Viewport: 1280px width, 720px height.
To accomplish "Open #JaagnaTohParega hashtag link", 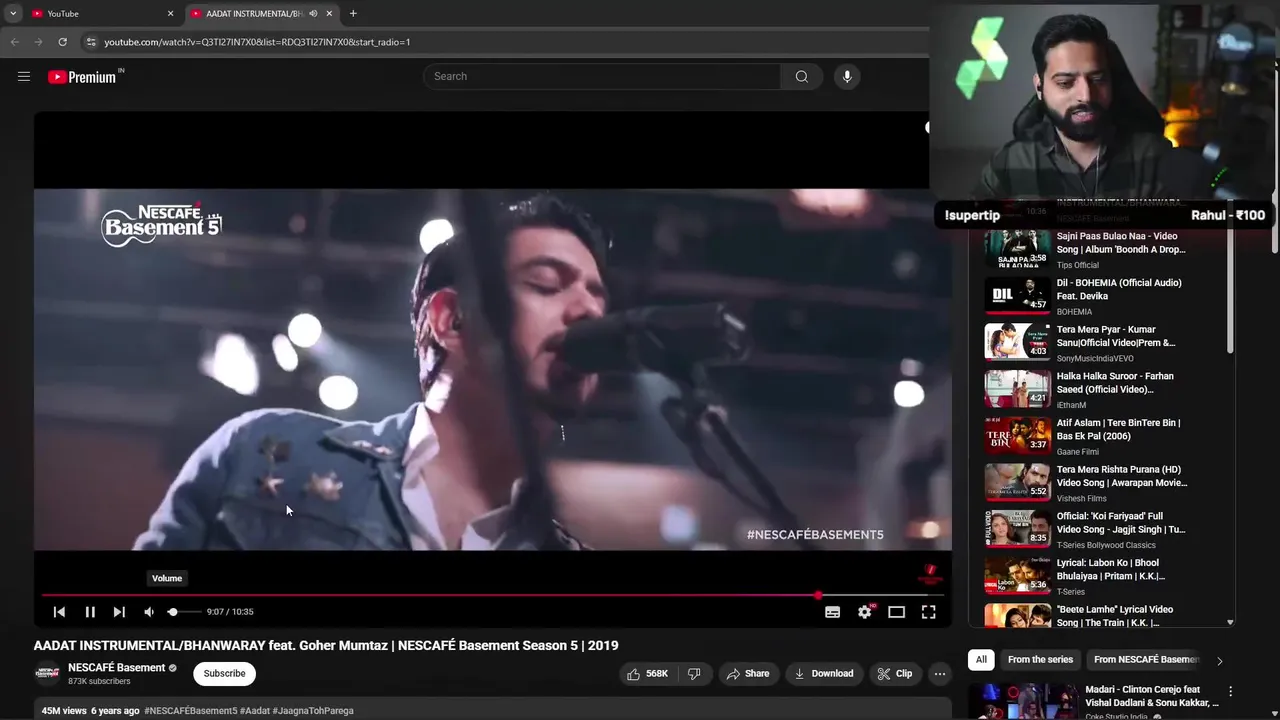I will tap(313, 711).
